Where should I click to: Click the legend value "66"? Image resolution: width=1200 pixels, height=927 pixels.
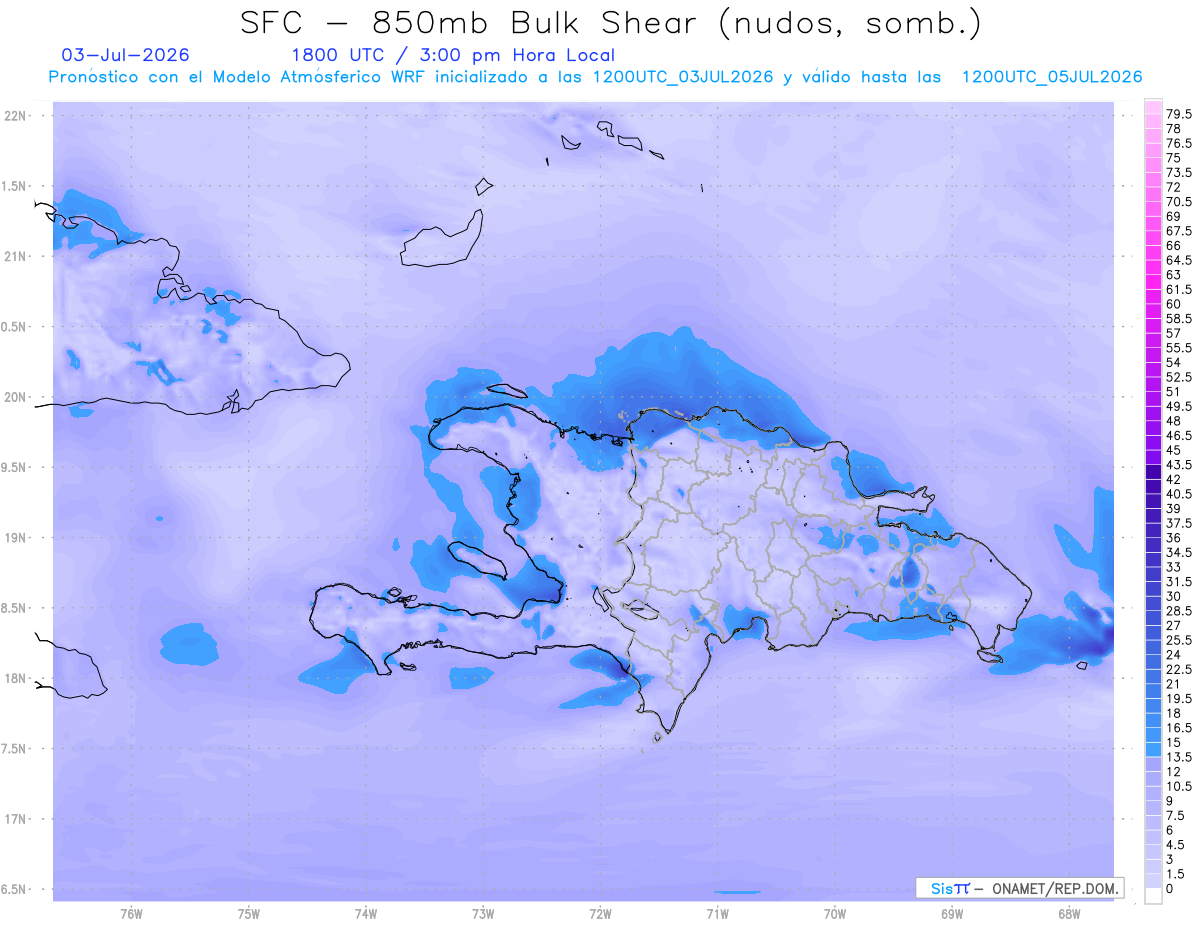tap(1173, 246)
